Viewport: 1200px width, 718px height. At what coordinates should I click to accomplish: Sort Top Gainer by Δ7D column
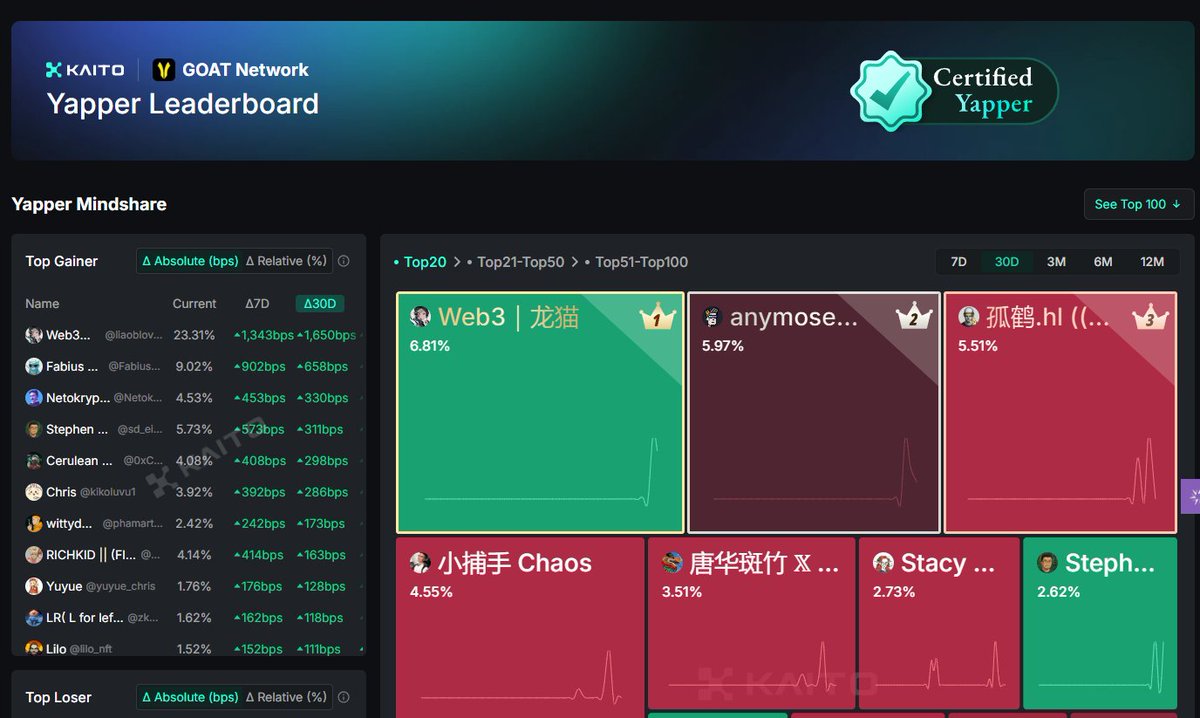pyautogui.click(x=257, y=304)
